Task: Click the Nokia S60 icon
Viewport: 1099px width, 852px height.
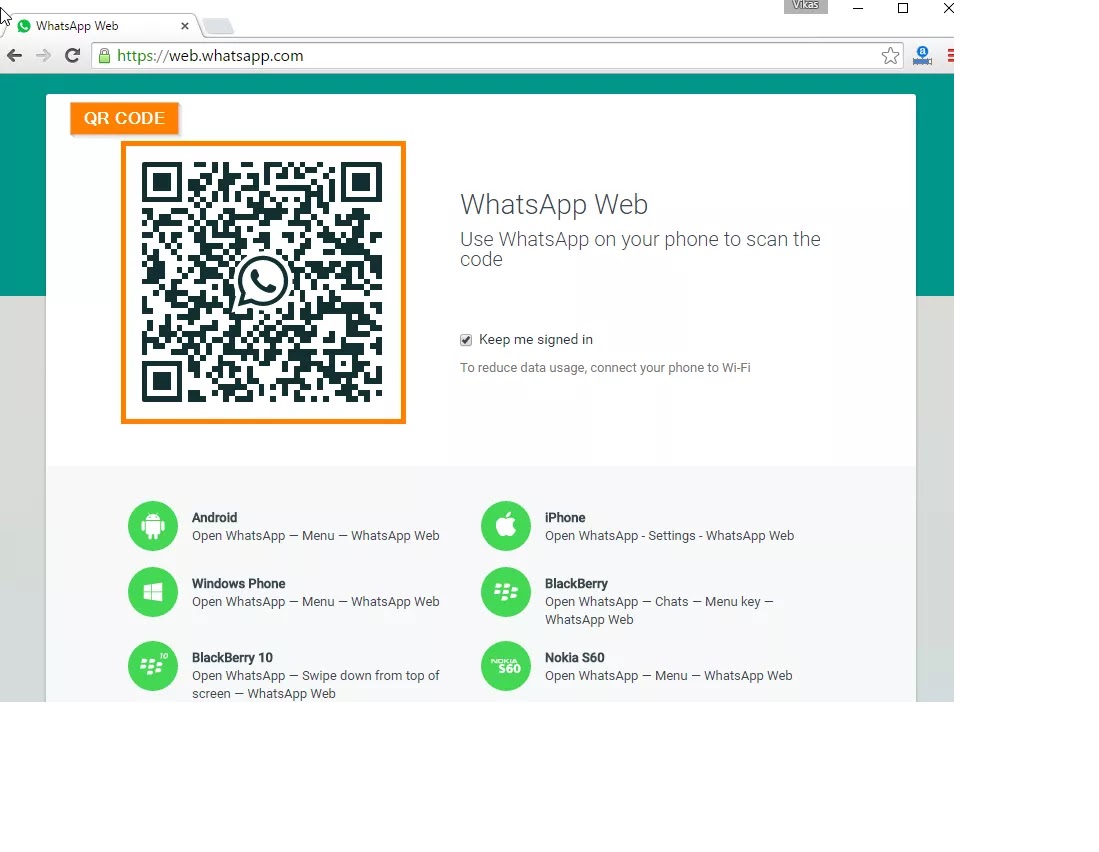Action: pos(506,666)
